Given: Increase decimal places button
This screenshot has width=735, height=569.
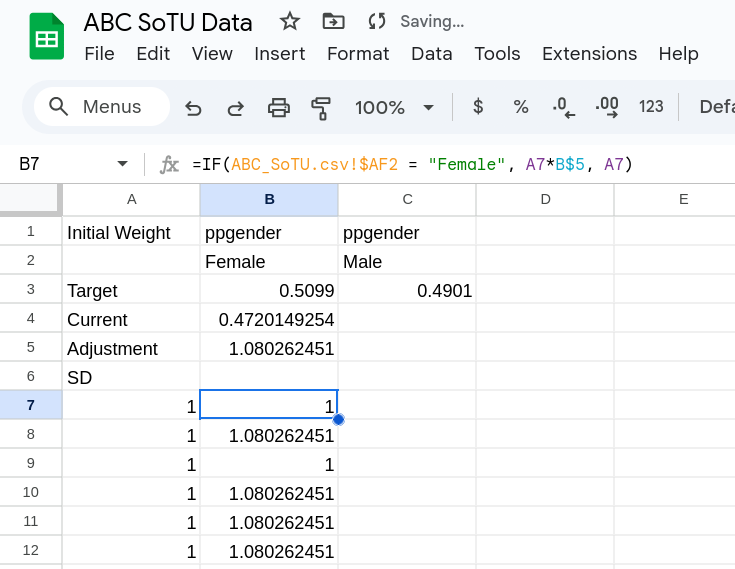Looking at the screenshot, I should pos(607,107).
